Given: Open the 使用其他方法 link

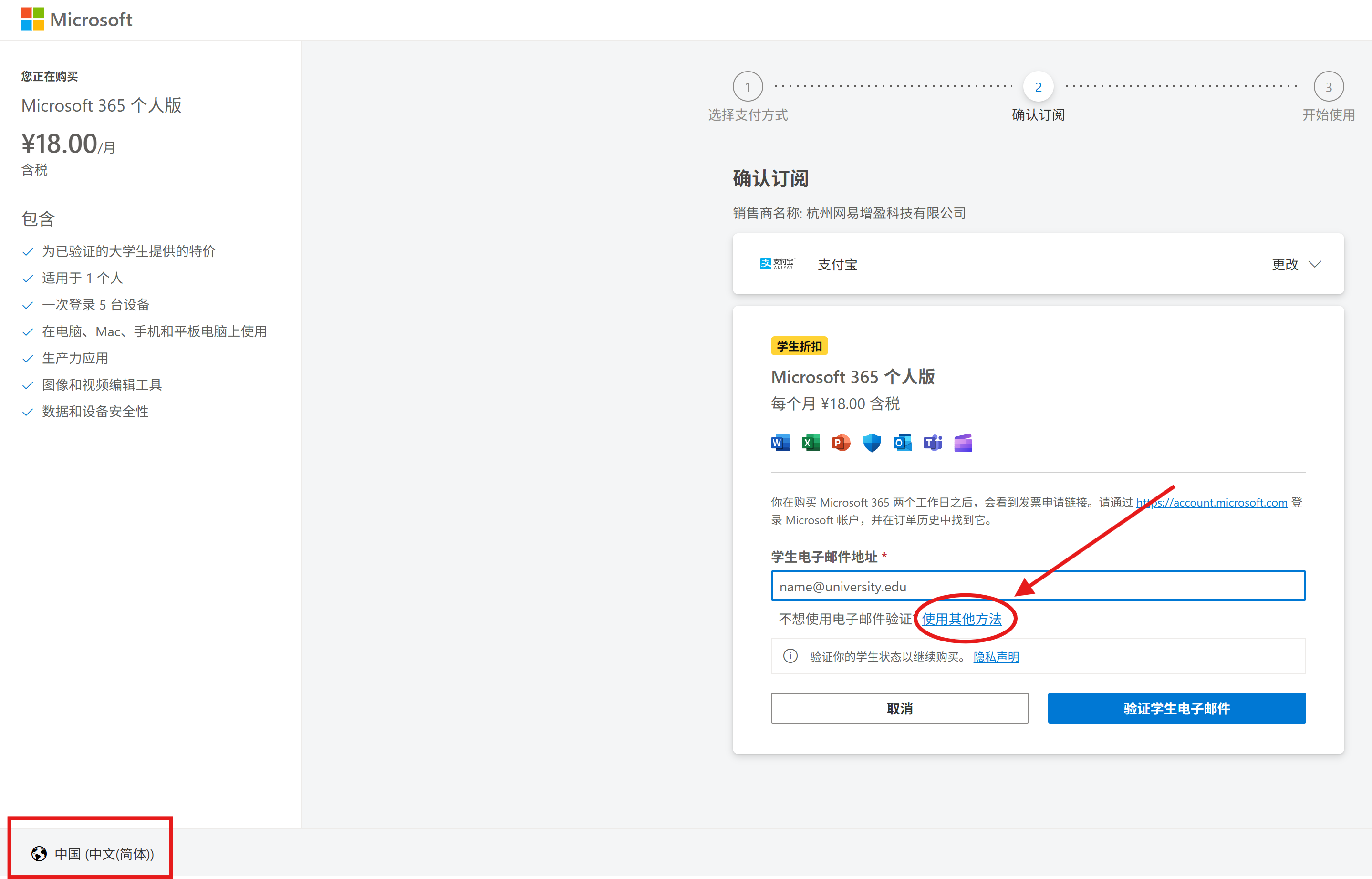Looking at the screenshot, I should pyautogui.click(x=961, y=619).
